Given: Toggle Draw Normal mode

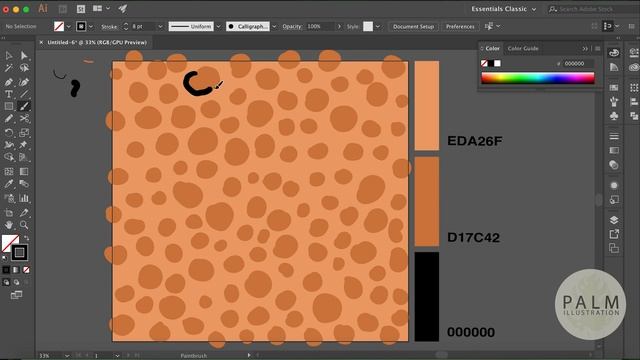Looking at the screenshot, I should 6,282.
